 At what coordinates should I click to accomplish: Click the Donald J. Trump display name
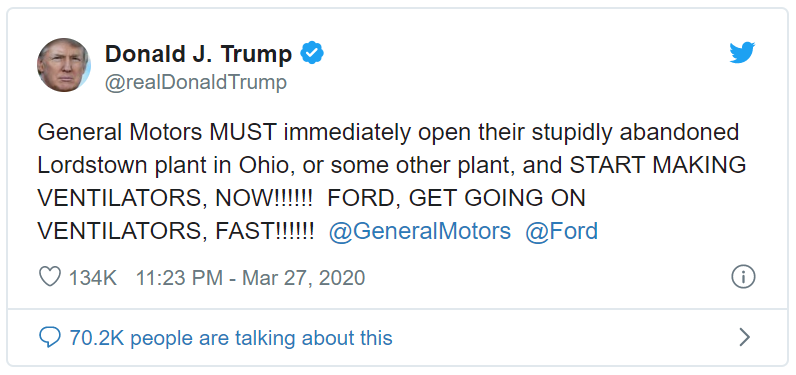coord(198,54)
